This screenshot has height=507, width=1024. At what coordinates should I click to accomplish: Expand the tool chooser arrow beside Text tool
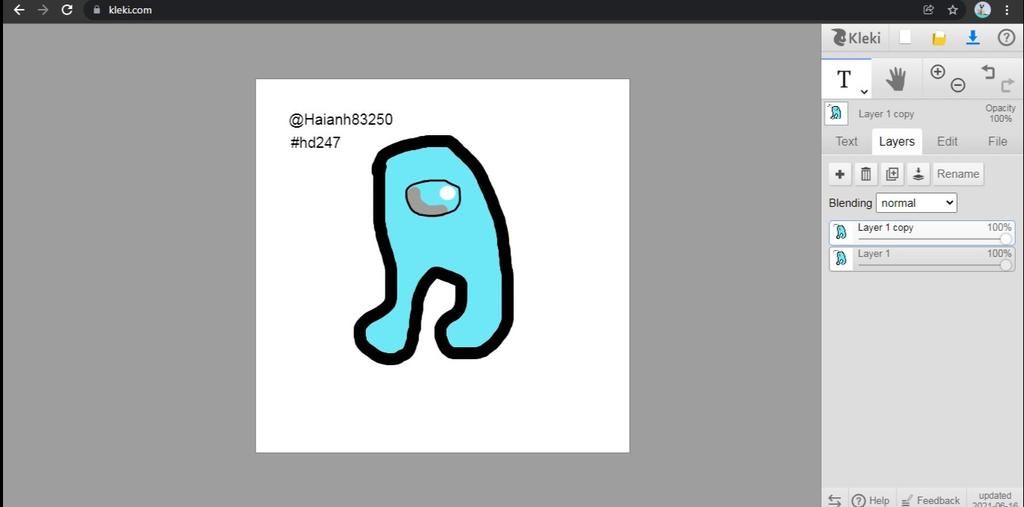coord(864,91)
